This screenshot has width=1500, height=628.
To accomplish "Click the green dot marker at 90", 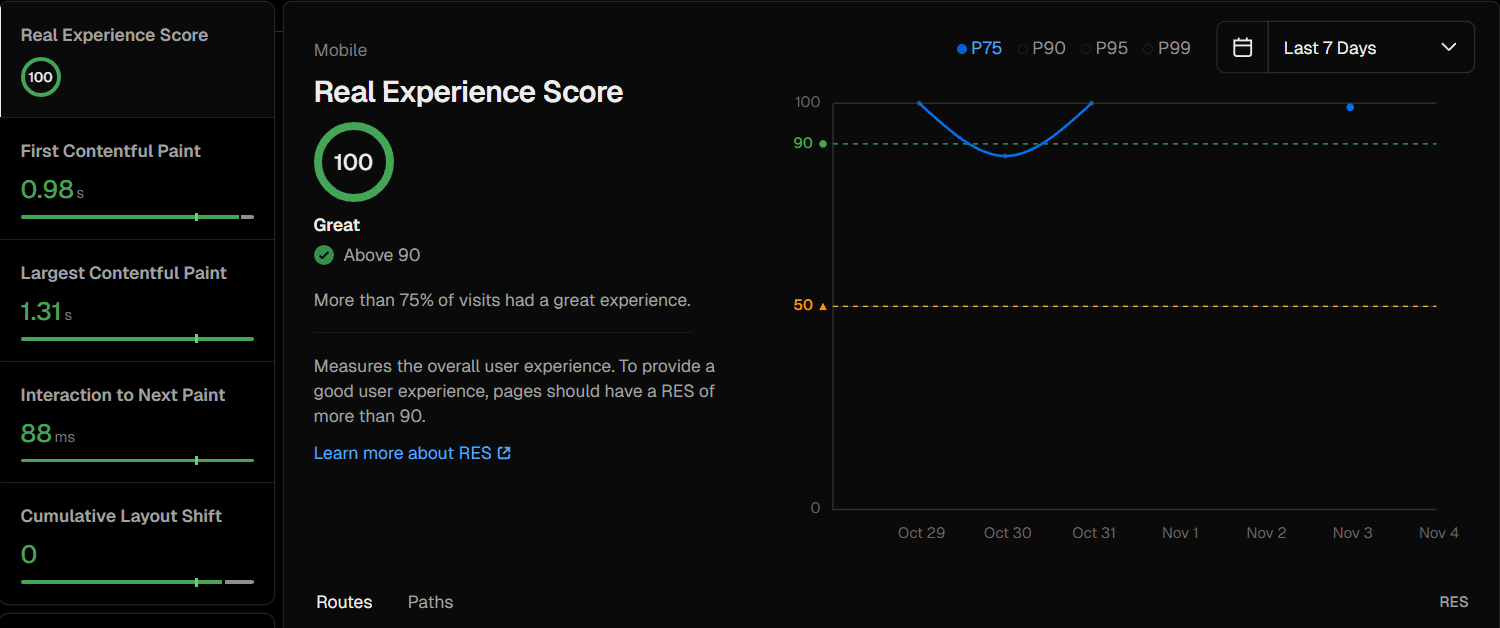I will pyautogui.click(x=823, y=144).
